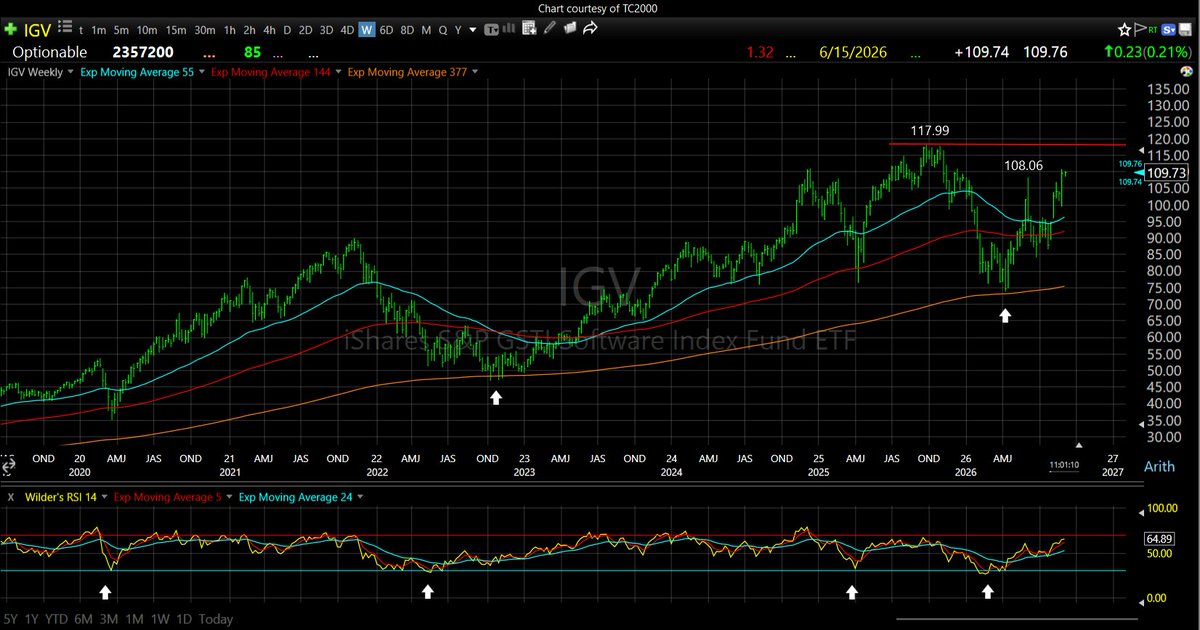Viewport: 1200px width, 630px height.
Task: Save the chart with the floppy disk icon
Action: coord(1185,30)
